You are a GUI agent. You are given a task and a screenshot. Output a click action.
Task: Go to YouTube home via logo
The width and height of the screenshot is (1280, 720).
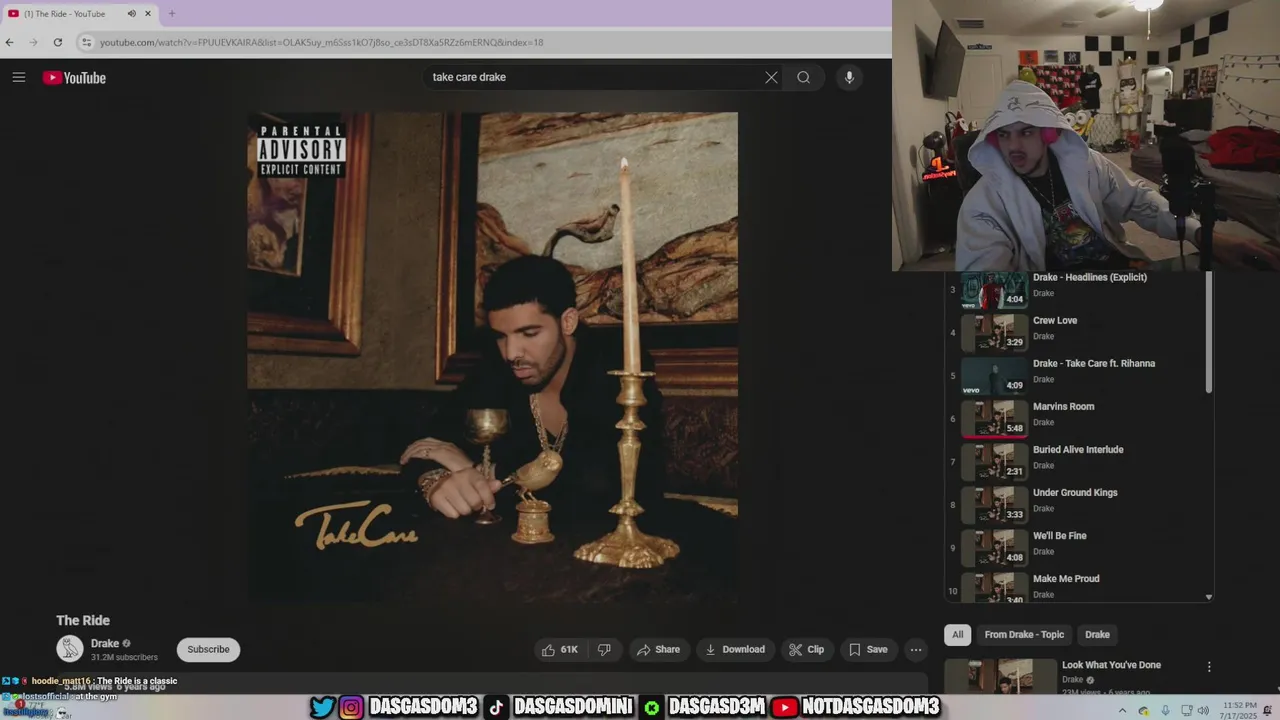(74, 77)
